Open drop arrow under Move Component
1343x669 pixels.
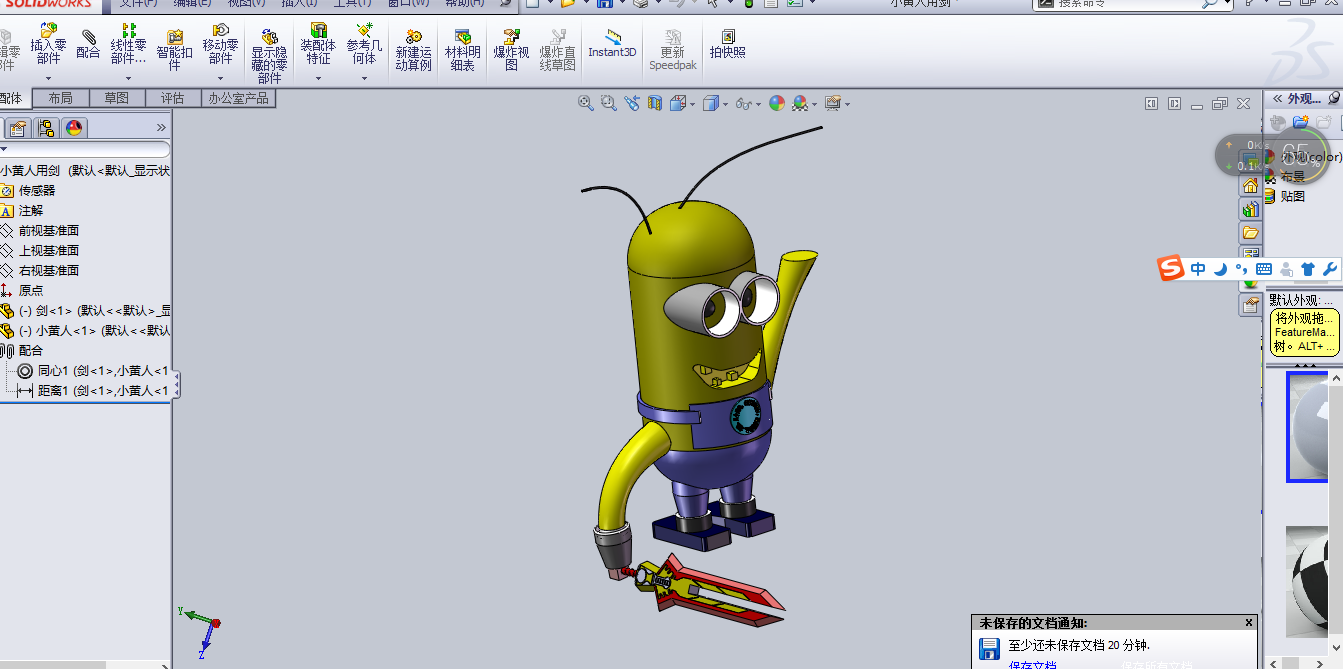click(x=220, y=78)
